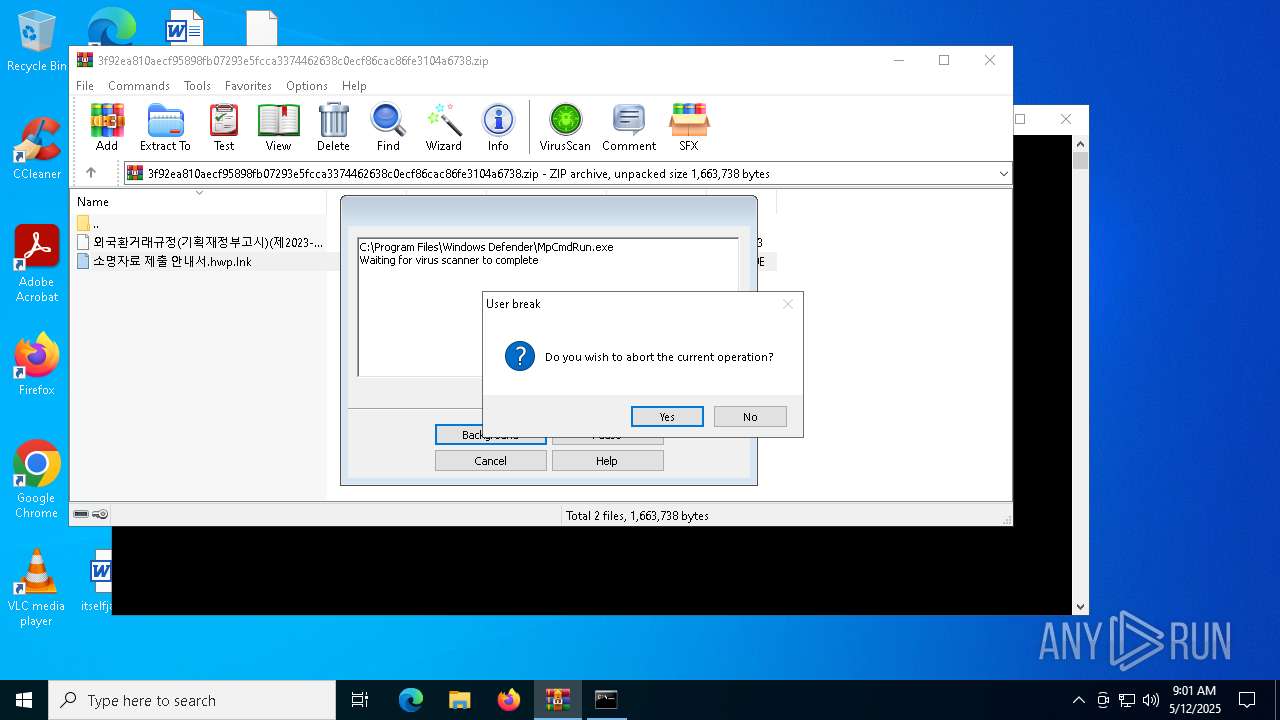Click the Windows Start button
Viewport: 1280px width, 720px height.
24,700
